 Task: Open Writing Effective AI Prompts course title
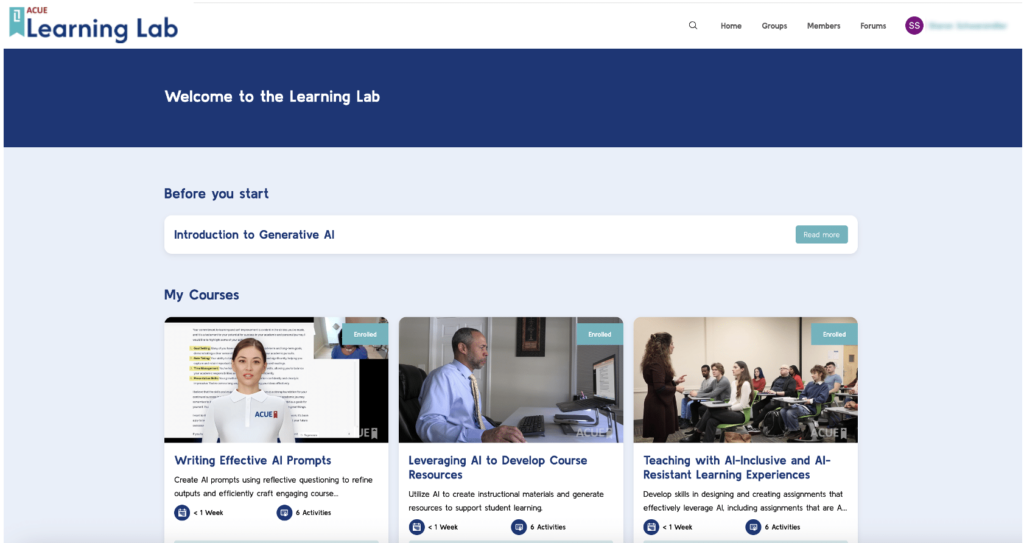click(x=252, y=461)
